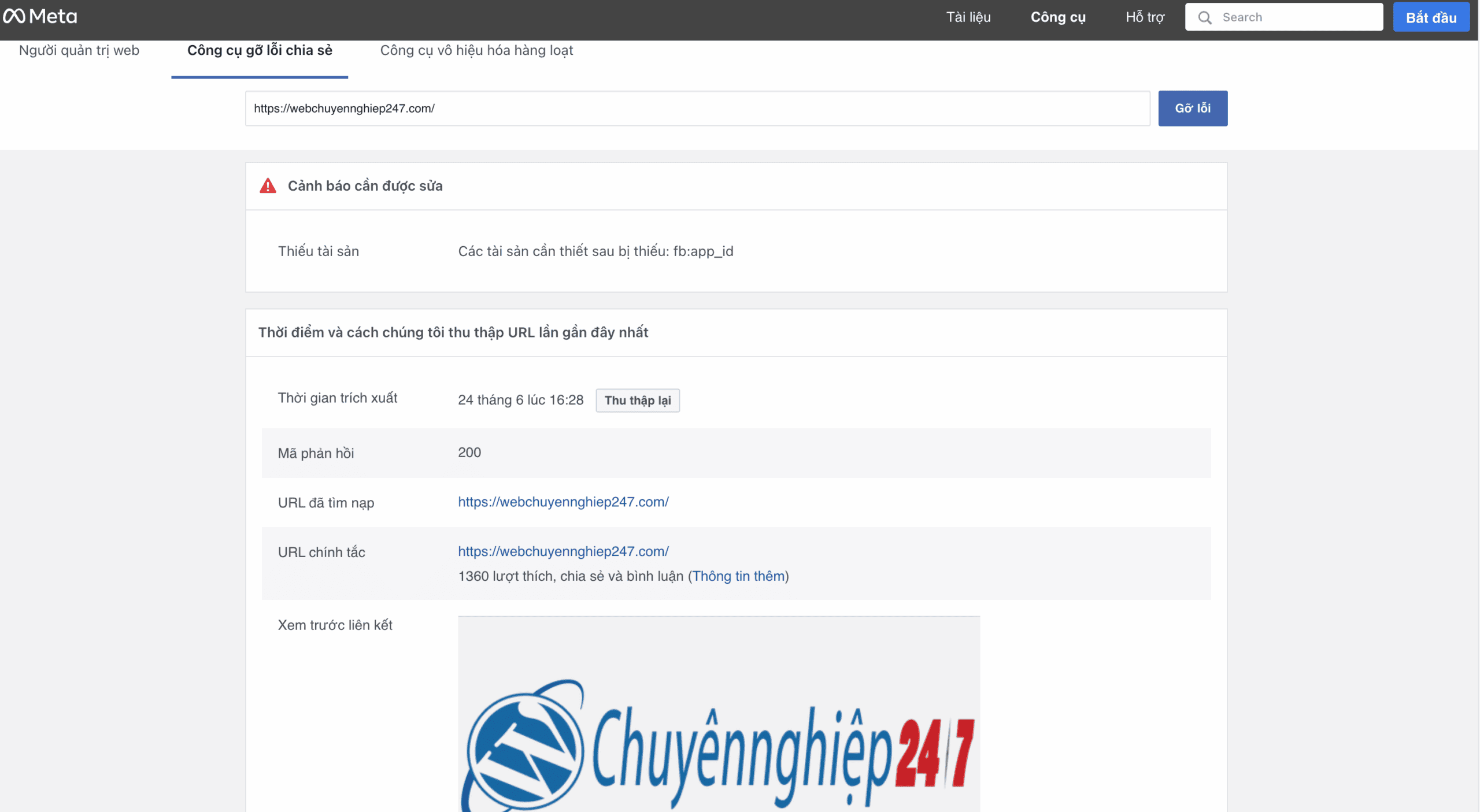
Task: Click the Cảnh báo cần được sửa heading
Action: (365, 186)
